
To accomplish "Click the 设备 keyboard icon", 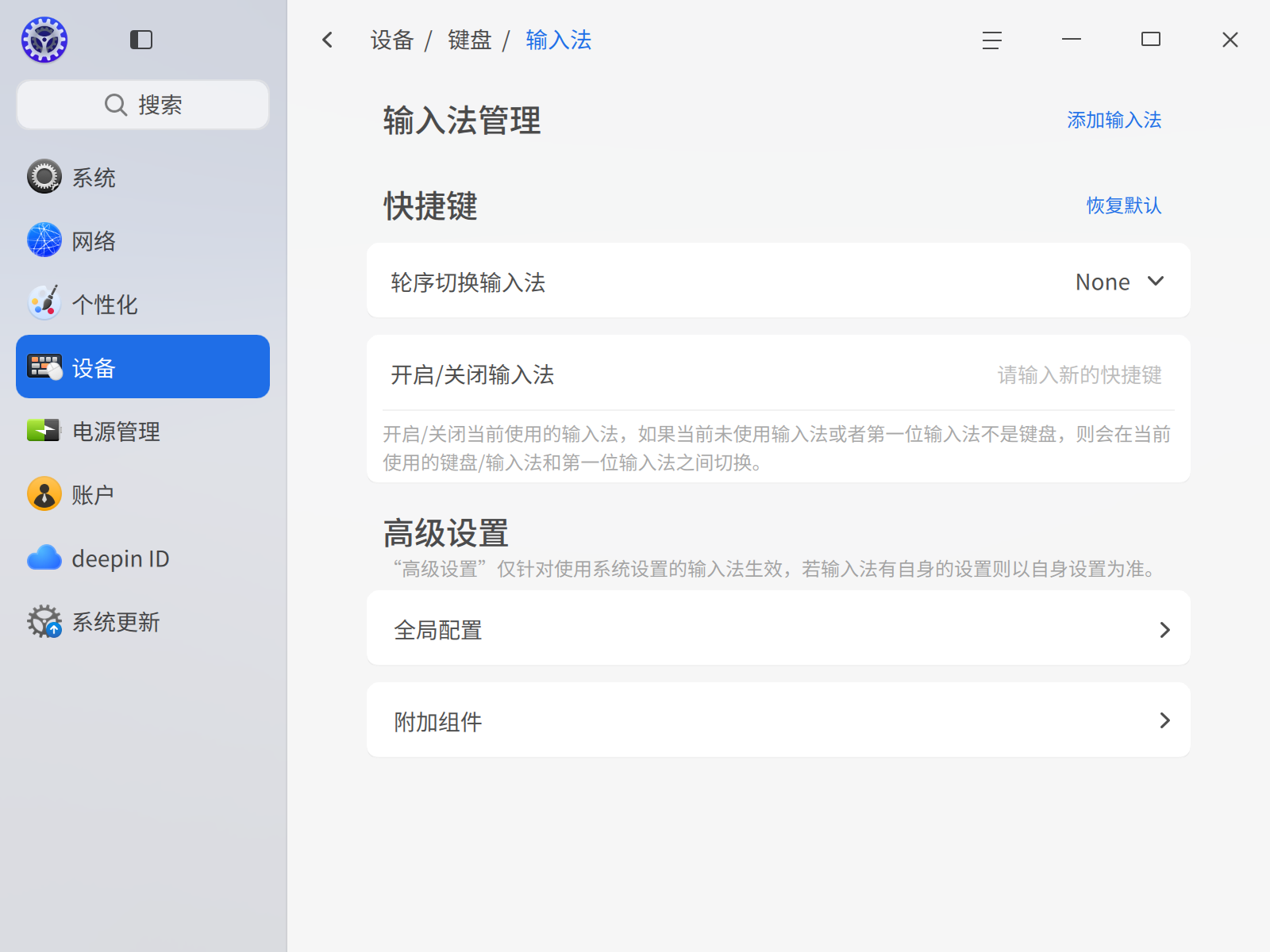I will (44, 367).
